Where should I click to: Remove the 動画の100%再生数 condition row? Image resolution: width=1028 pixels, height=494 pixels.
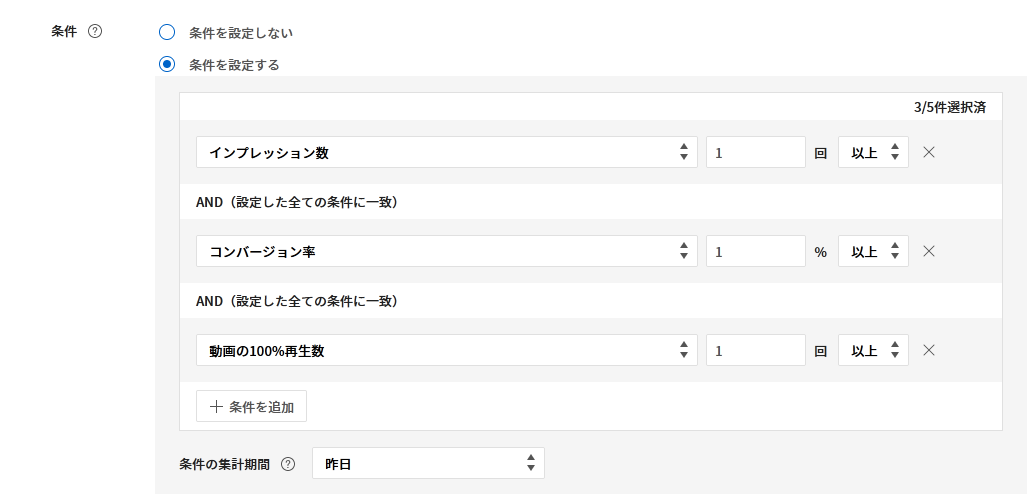coord(928,350)
